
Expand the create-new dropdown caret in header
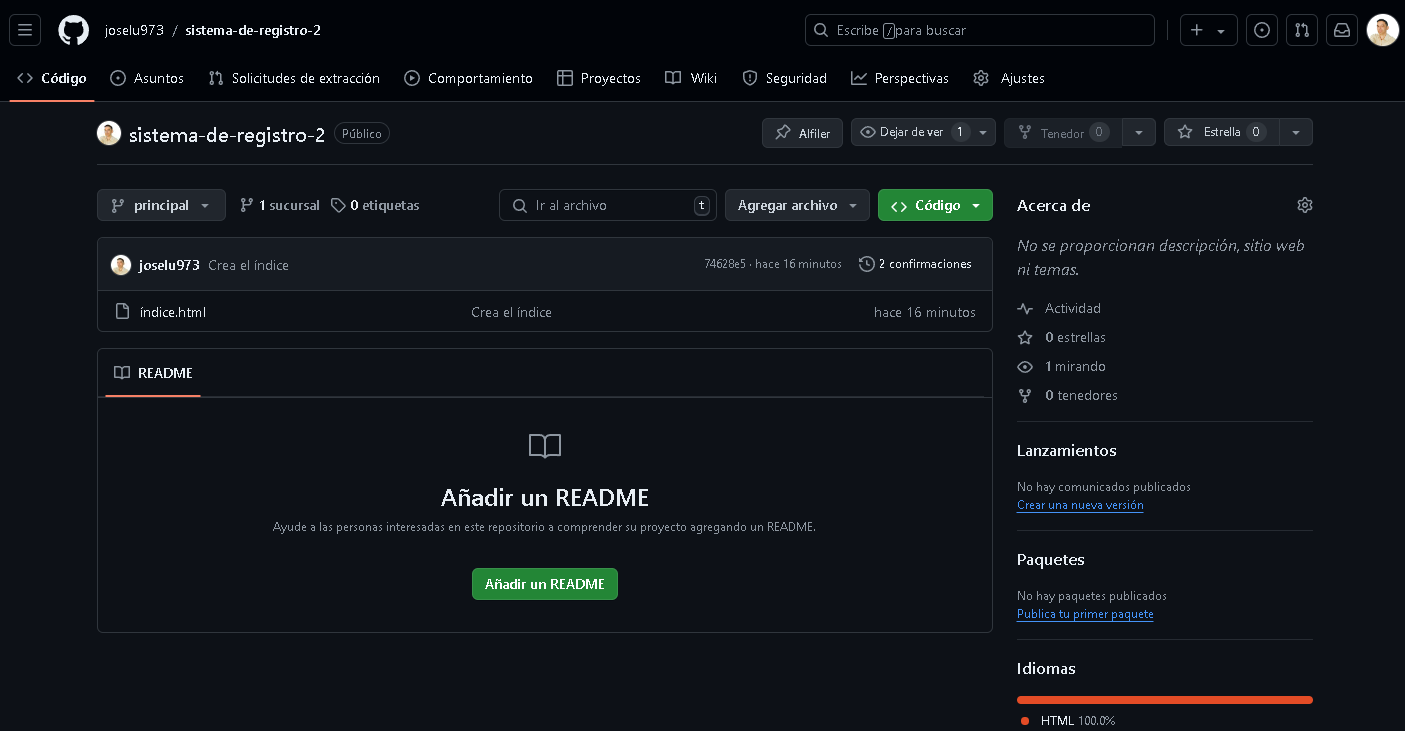click(1221, 31)
